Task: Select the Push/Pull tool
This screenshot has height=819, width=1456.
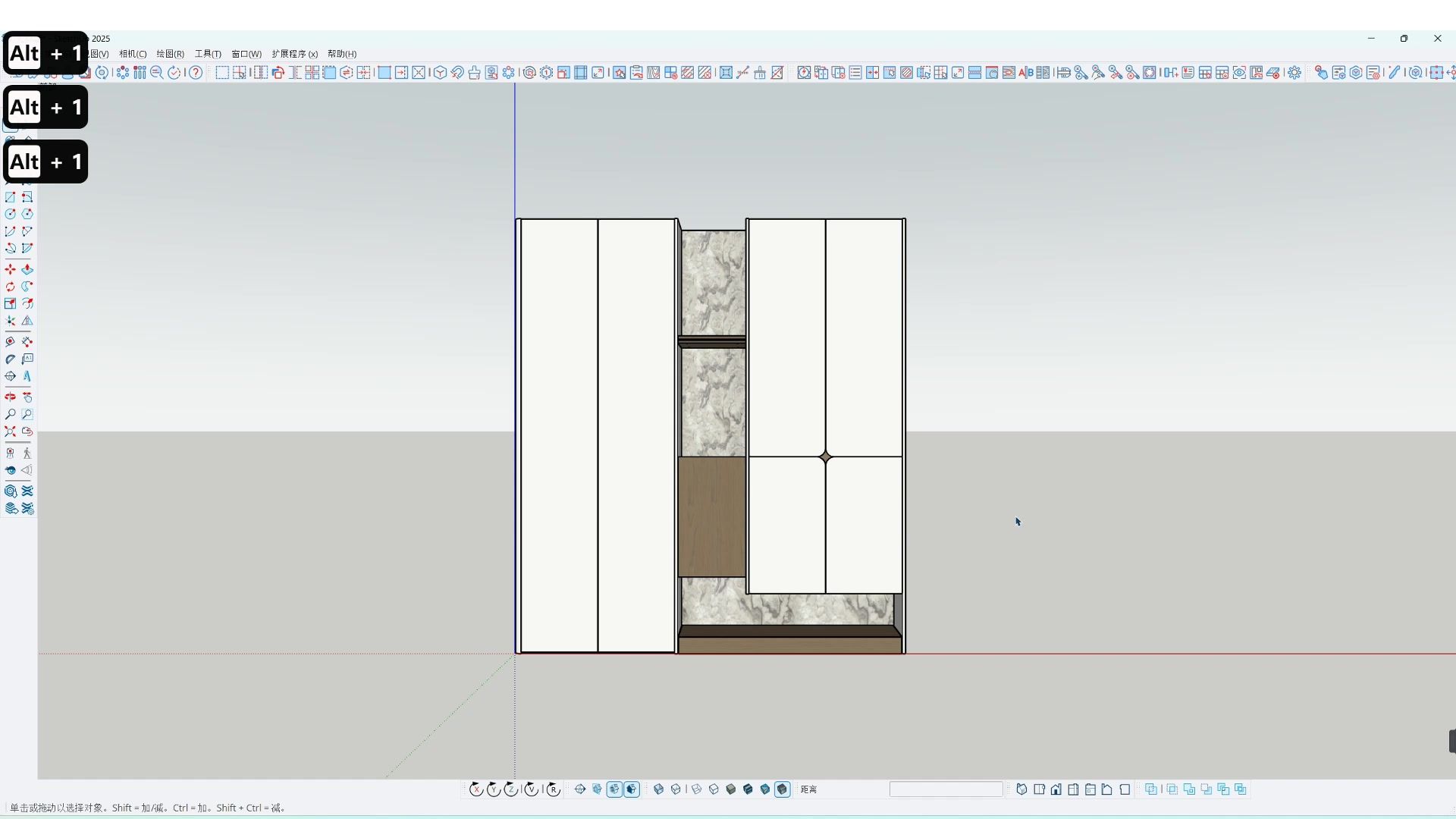Action: coord(28,268)
